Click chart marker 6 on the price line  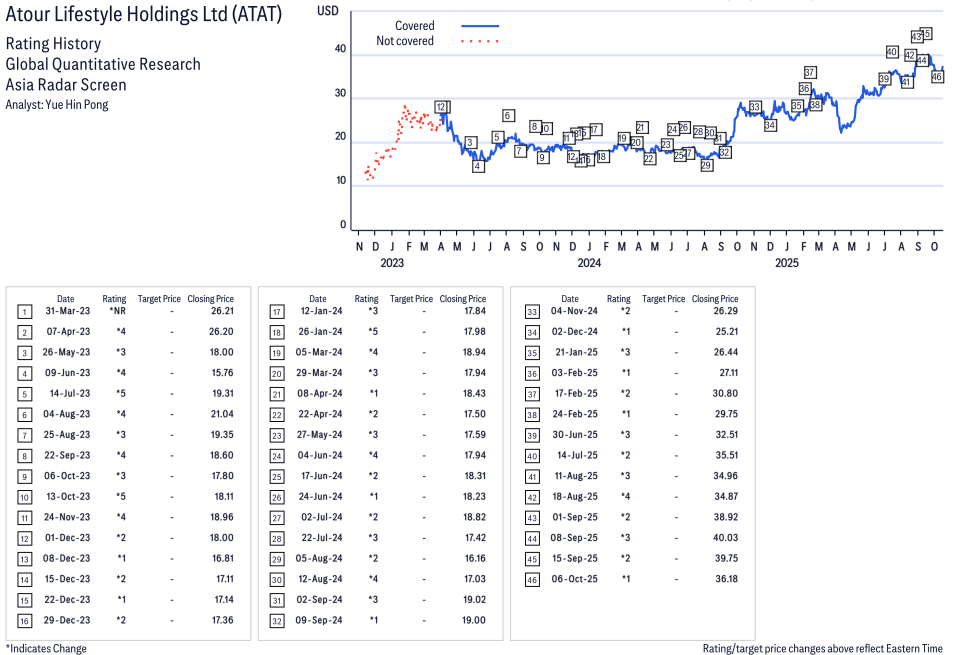pos(508,115)
